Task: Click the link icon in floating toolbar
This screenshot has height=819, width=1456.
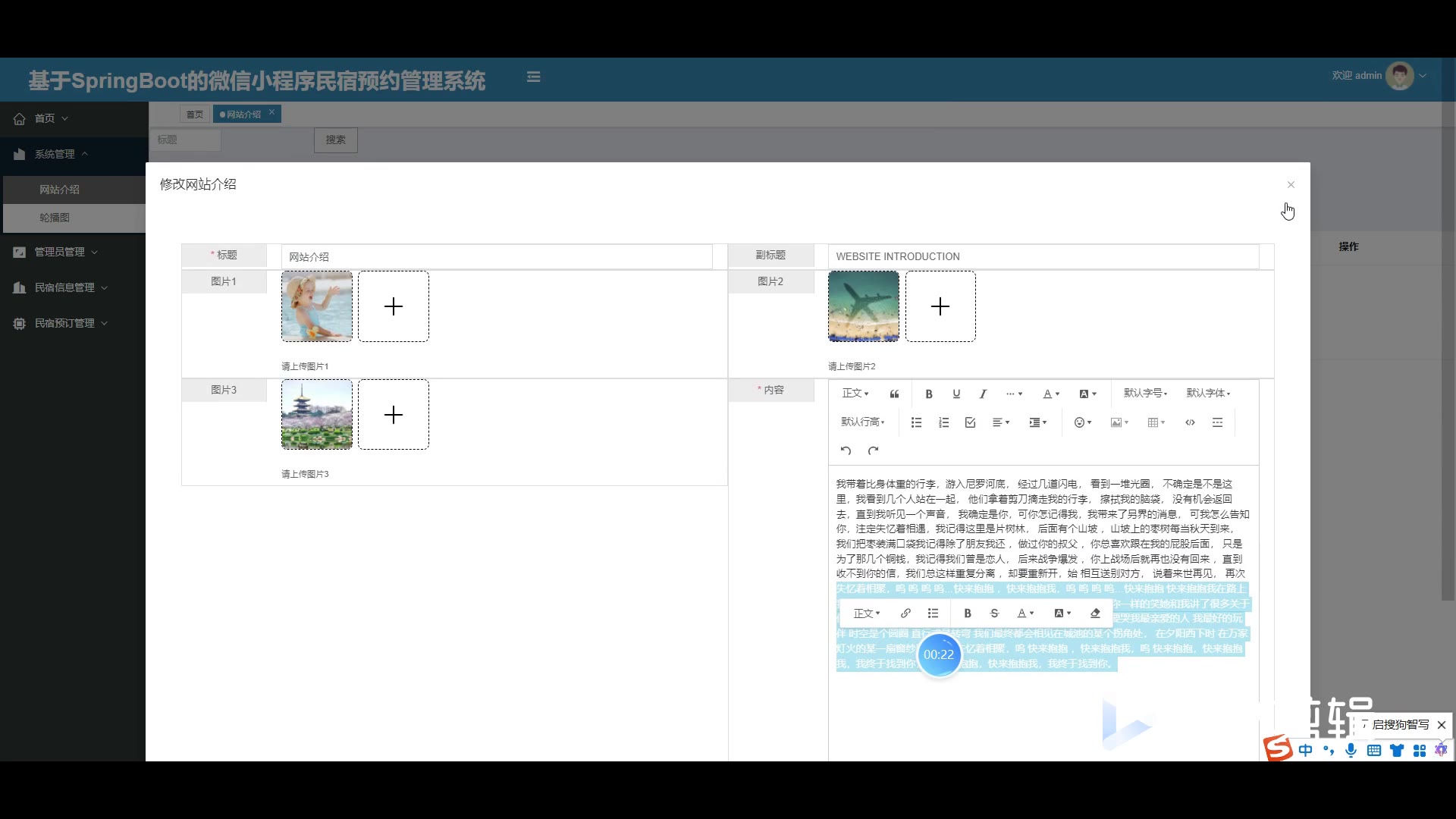Action: 905,613
